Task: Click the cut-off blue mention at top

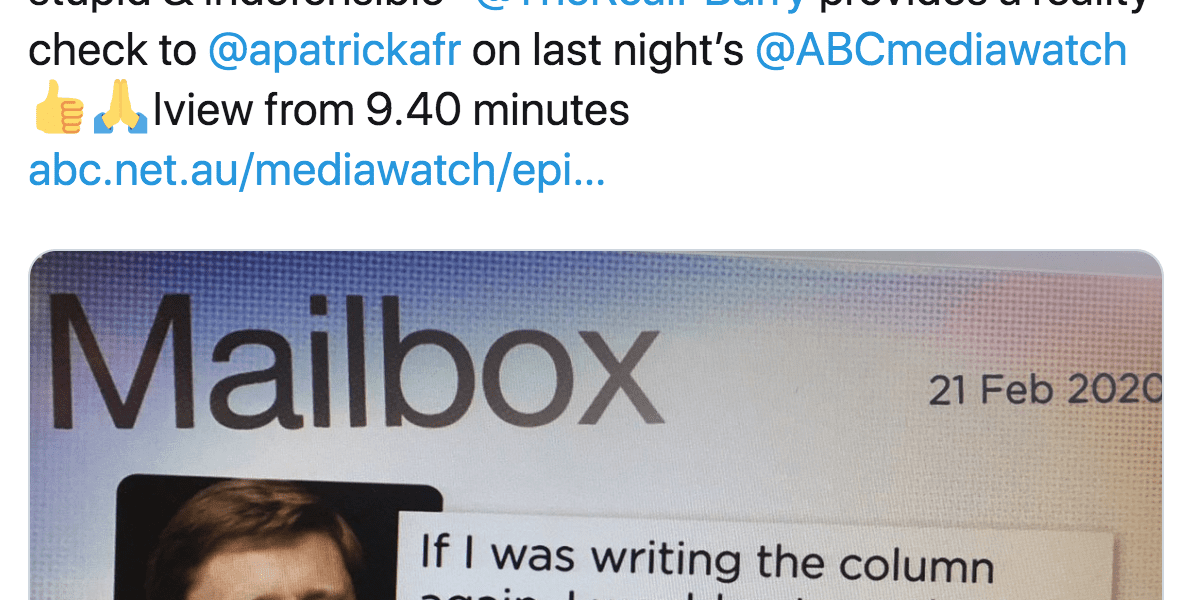Action: click(x=640, y=6)
